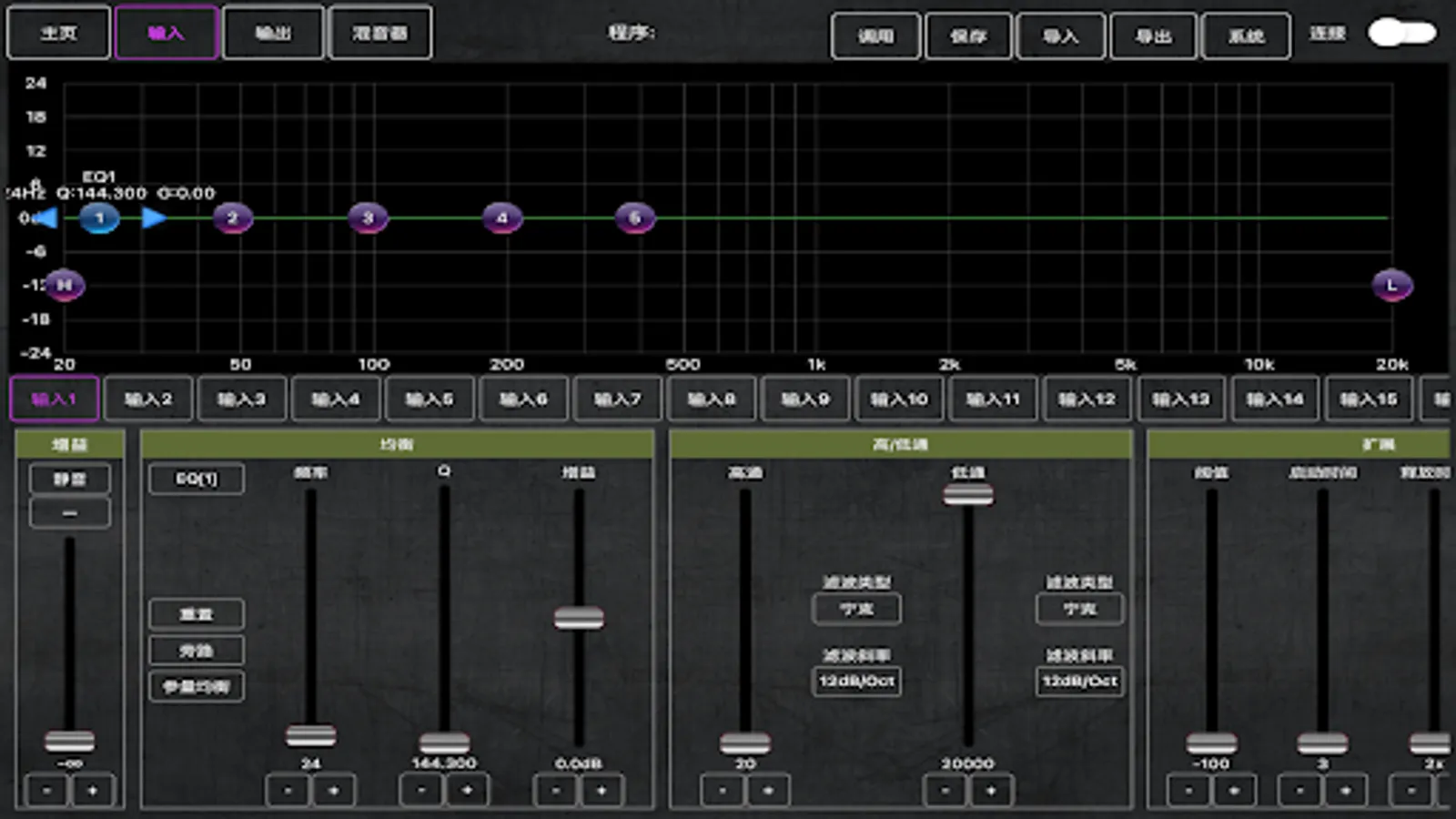Decrease the EQ gain of 0.0dB

click(x=555, y=791)
